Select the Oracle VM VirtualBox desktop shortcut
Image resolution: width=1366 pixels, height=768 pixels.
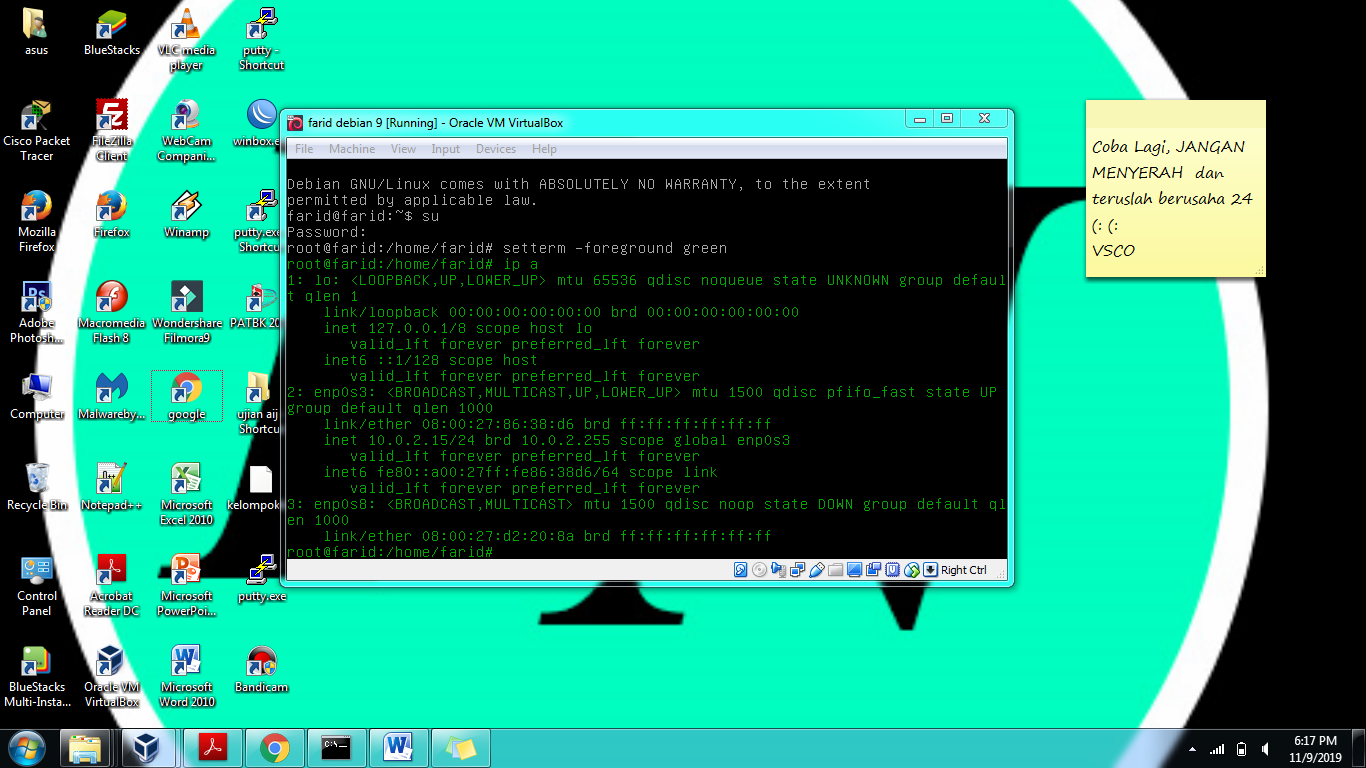(x=112, y=676)
